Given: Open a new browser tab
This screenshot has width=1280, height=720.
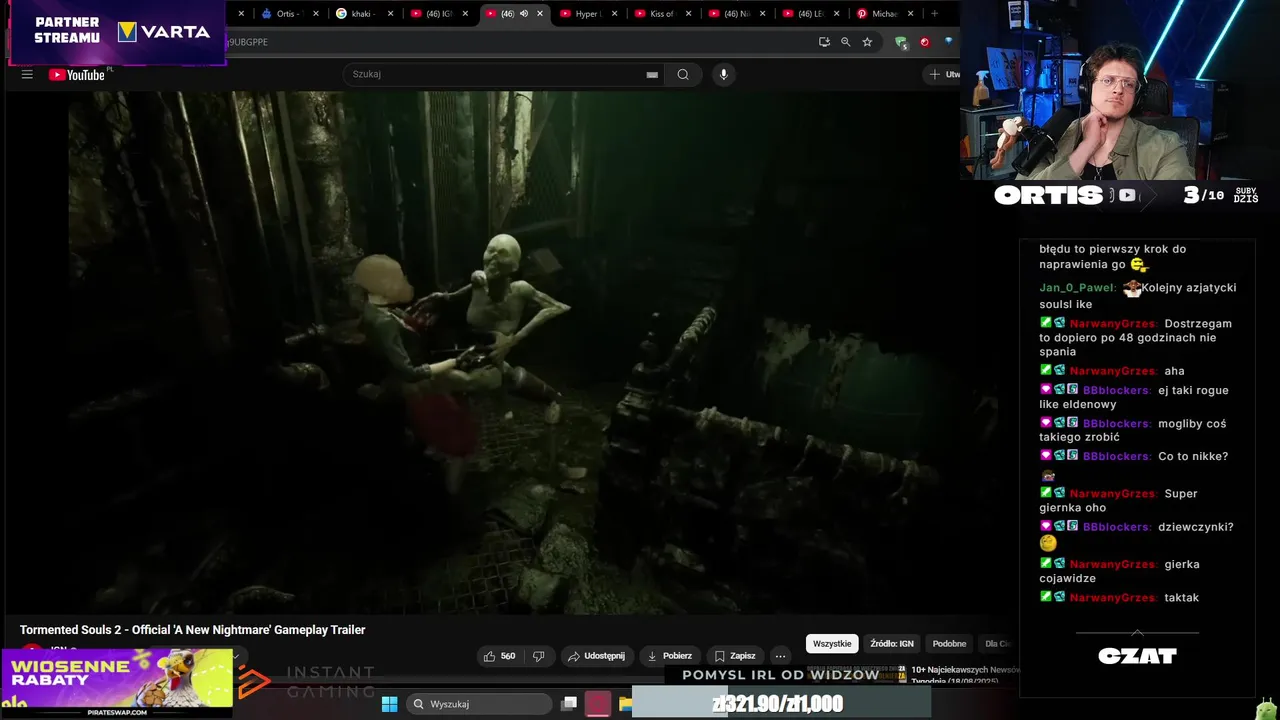Looking at the screenshot, I should (x=935, y=14).
